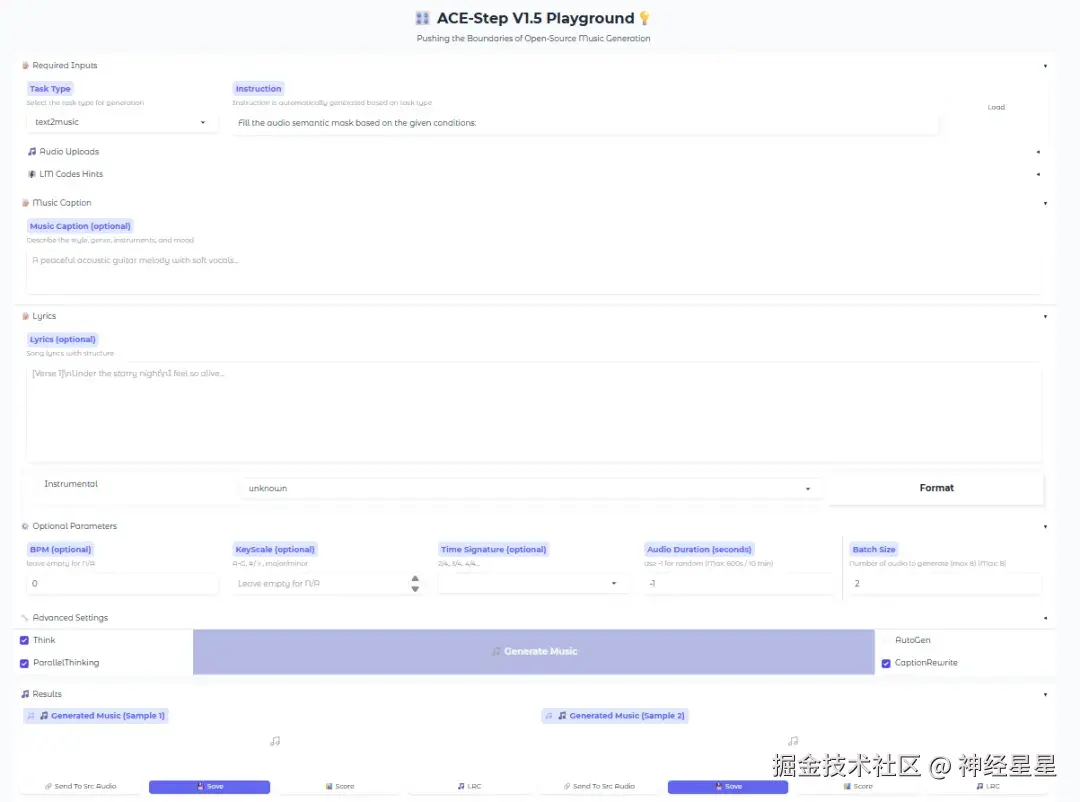Collapse the Results section
Image resolution: width=1080 pixels, height=802 pixels.
[1045, 695]
